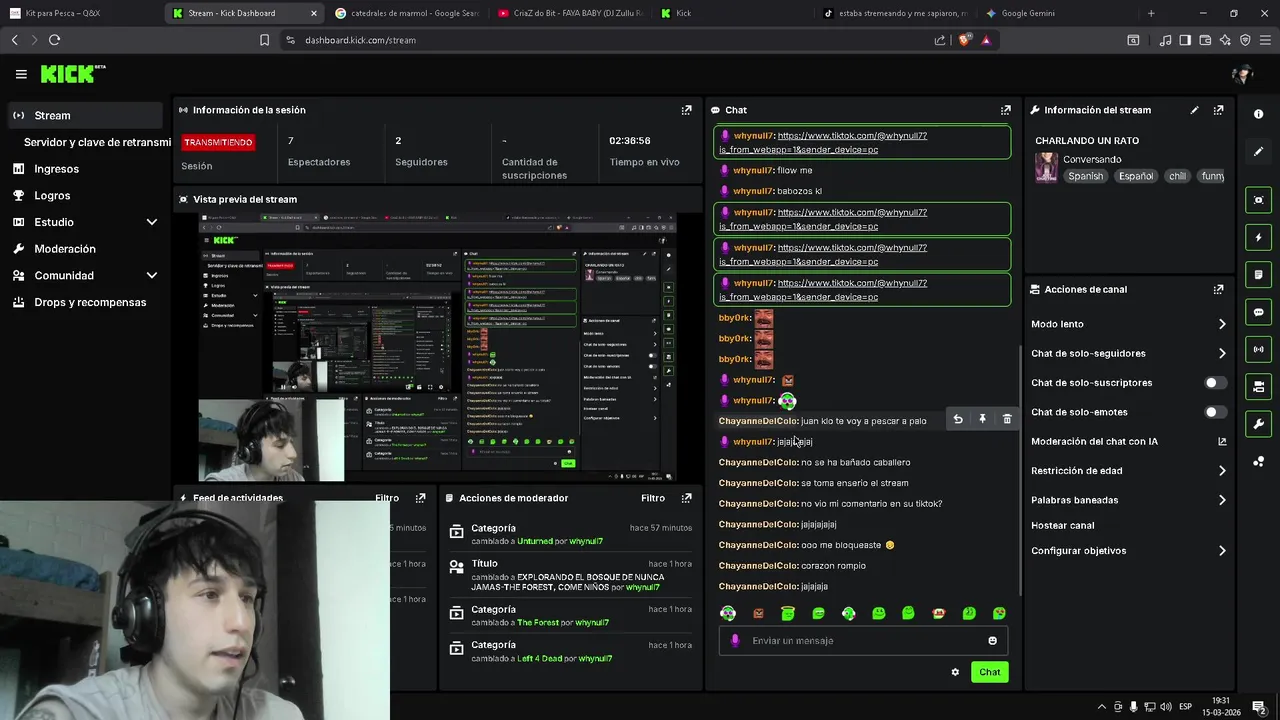Click green Chat send button
This screenshot has width=1280, height=720.
pyautogui.click(x=989, y=672)
